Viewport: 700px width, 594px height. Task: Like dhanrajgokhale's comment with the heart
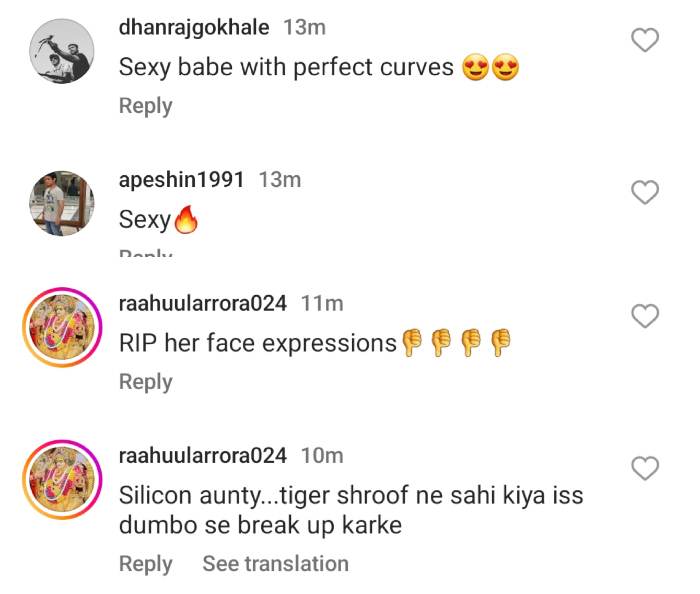pos(646,40)
